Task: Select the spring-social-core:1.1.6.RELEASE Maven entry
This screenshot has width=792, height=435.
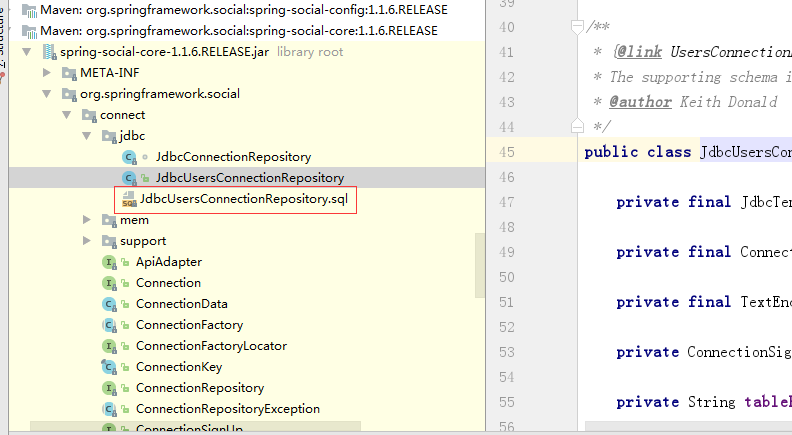Action: coord(238,31)
